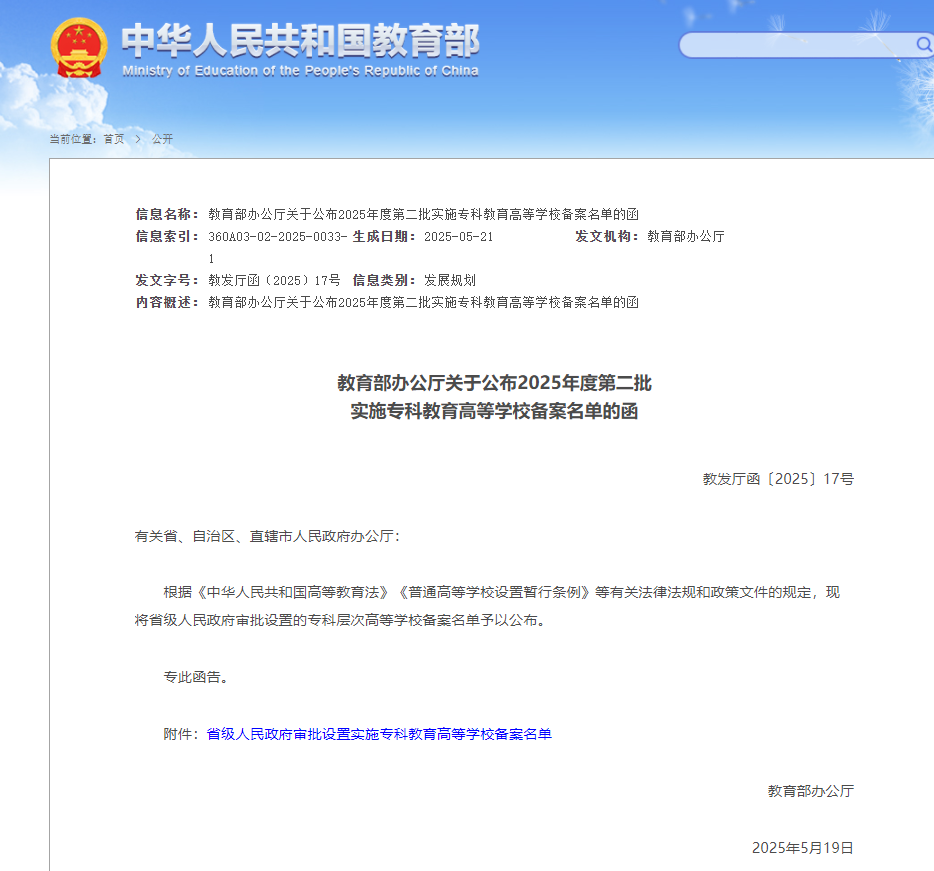Viewport: 934px width, 871px height.
Task: Click the line 专此函告。
Action: coord(196,677)
